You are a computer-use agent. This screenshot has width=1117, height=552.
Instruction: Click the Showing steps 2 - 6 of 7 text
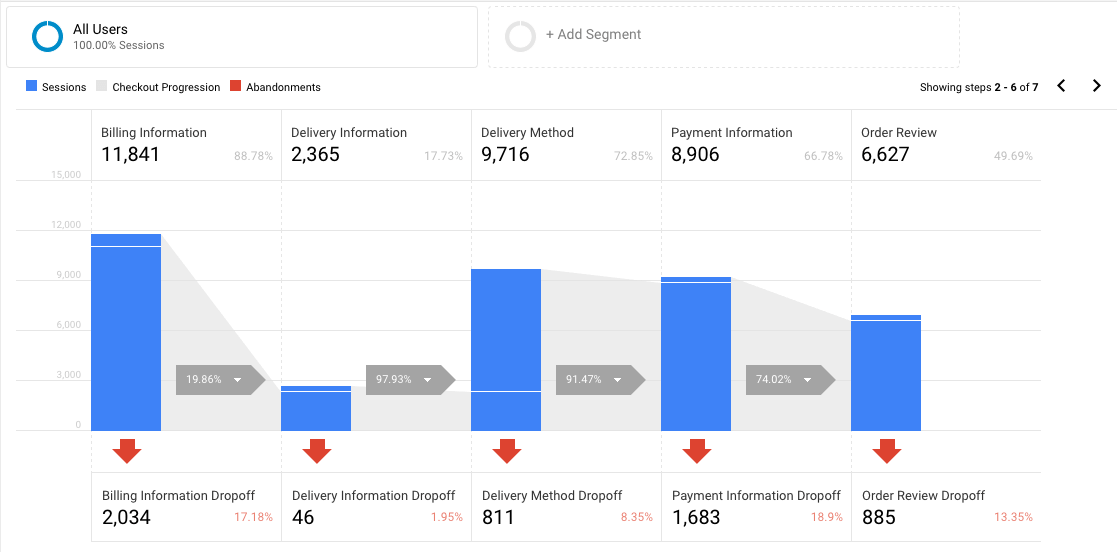point(979,88)
